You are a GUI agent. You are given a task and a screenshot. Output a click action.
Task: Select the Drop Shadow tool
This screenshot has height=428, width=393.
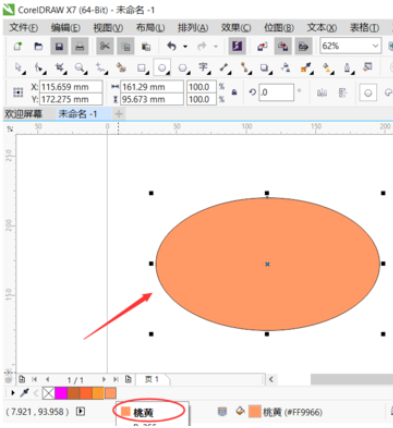[265, 68]
